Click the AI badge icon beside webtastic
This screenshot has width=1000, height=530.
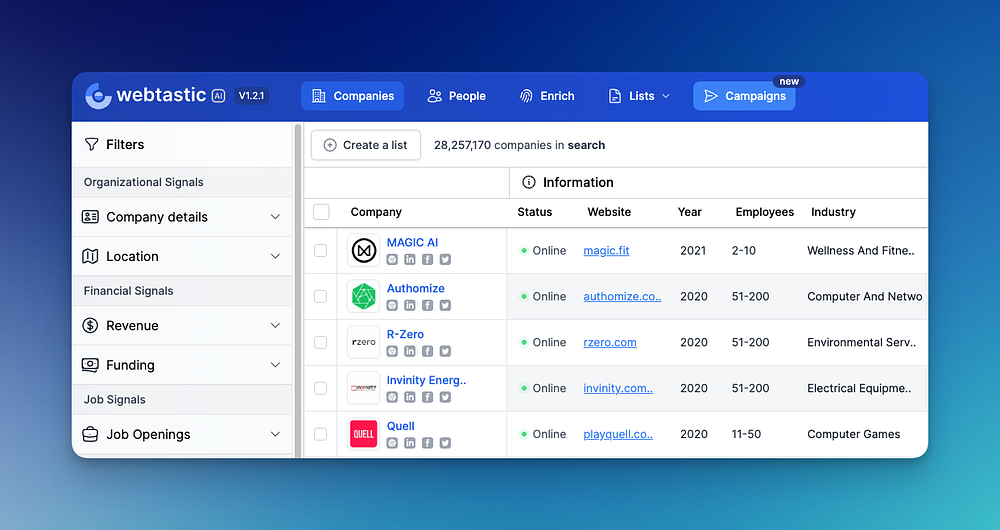(218, 96)
